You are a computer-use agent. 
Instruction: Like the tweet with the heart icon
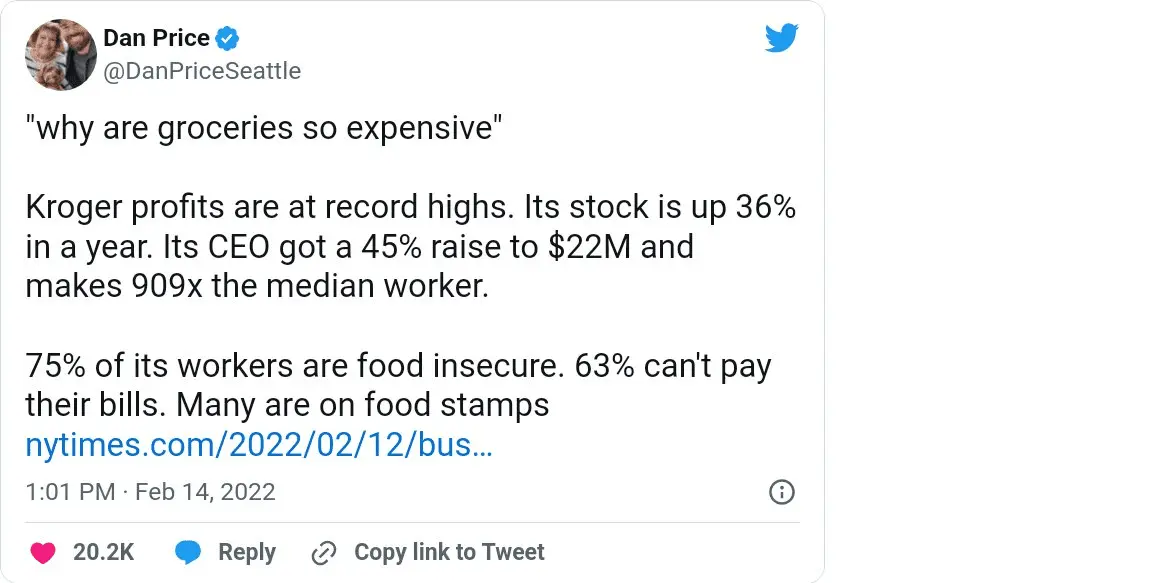(x=42, y=552)
